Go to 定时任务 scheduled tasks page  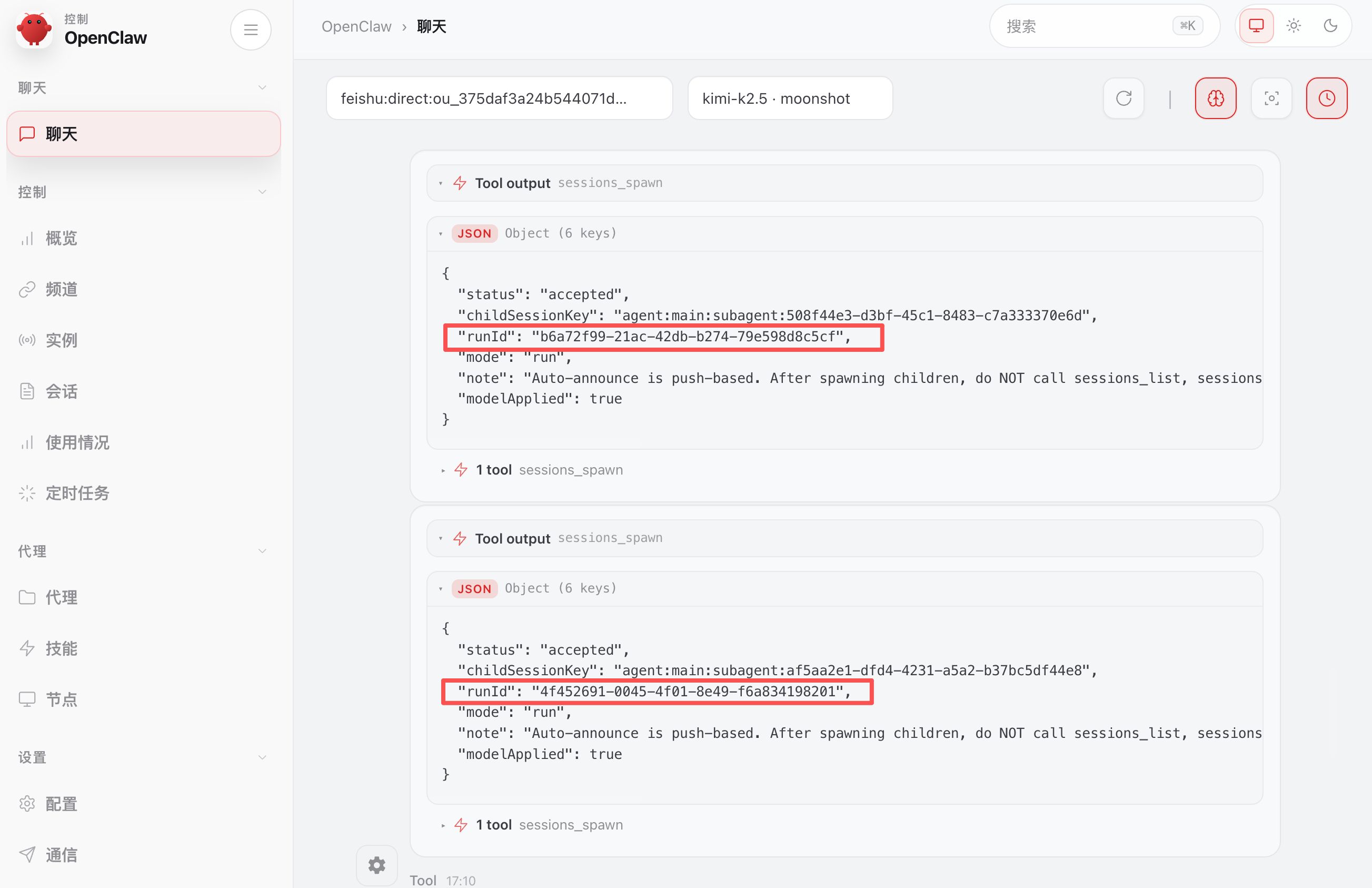(77, 494)
